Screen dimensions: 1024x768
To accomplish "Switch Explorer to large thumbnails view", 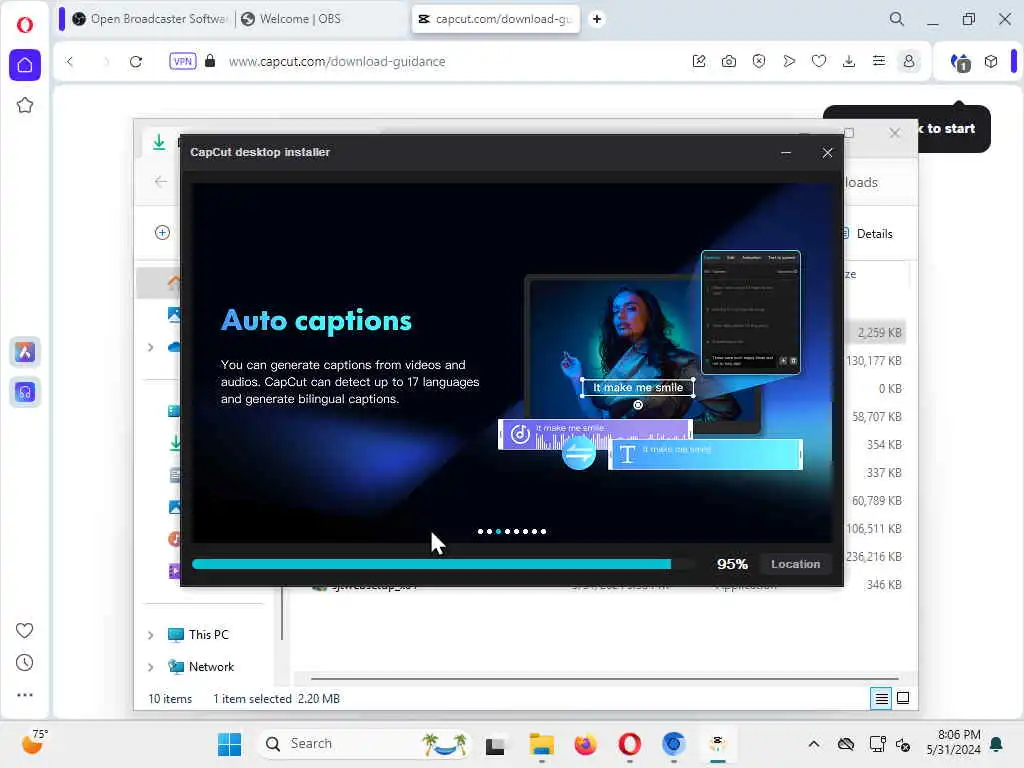I will tap(903, 698).
